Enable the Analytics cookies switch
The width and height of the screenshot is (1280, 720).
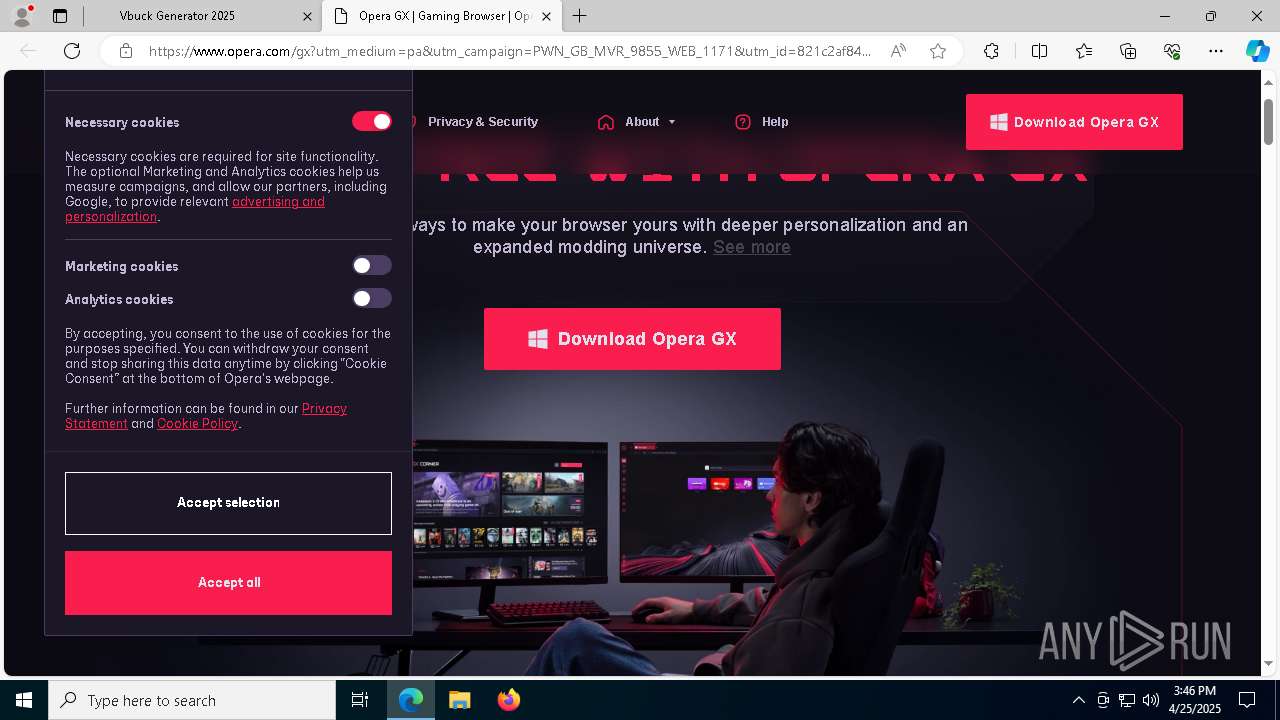(x=371, y=298)
